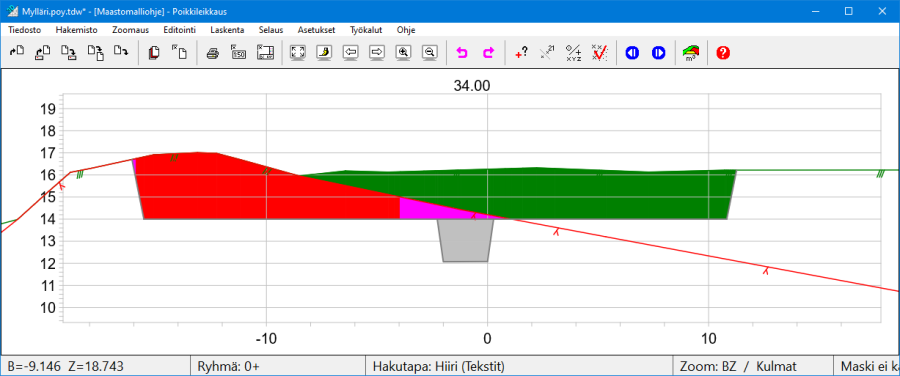The width and height of the screenshot is (900, 376).
Task: Click the magenta redo arrow
Action: pos(488,53)
